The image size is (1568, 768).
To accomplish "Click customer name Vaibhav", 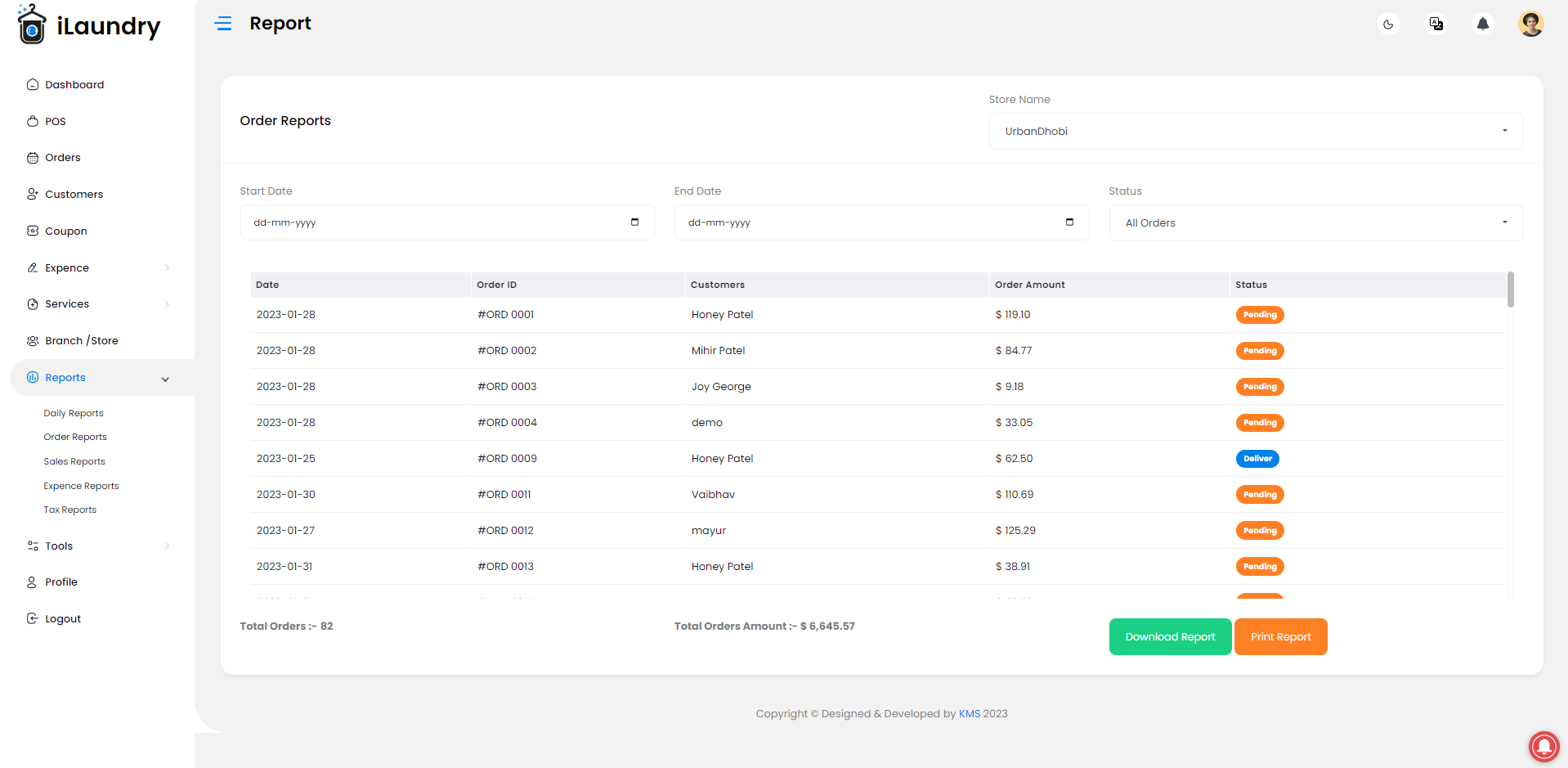I will click(713, 494).
